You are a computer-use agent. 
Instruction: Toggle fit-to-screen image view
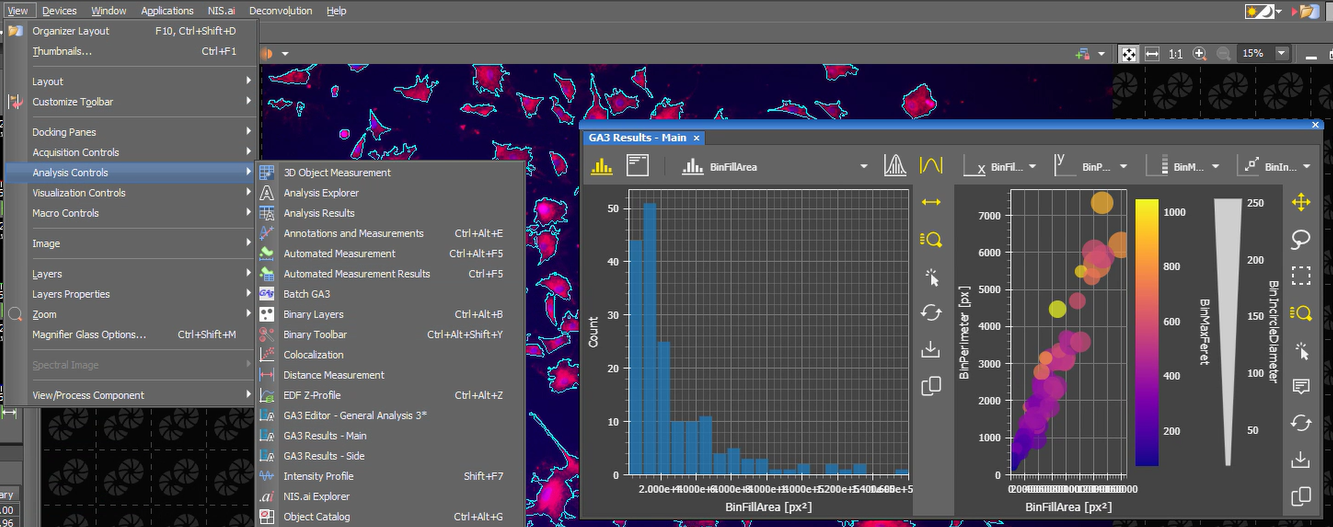(1127, 54)
